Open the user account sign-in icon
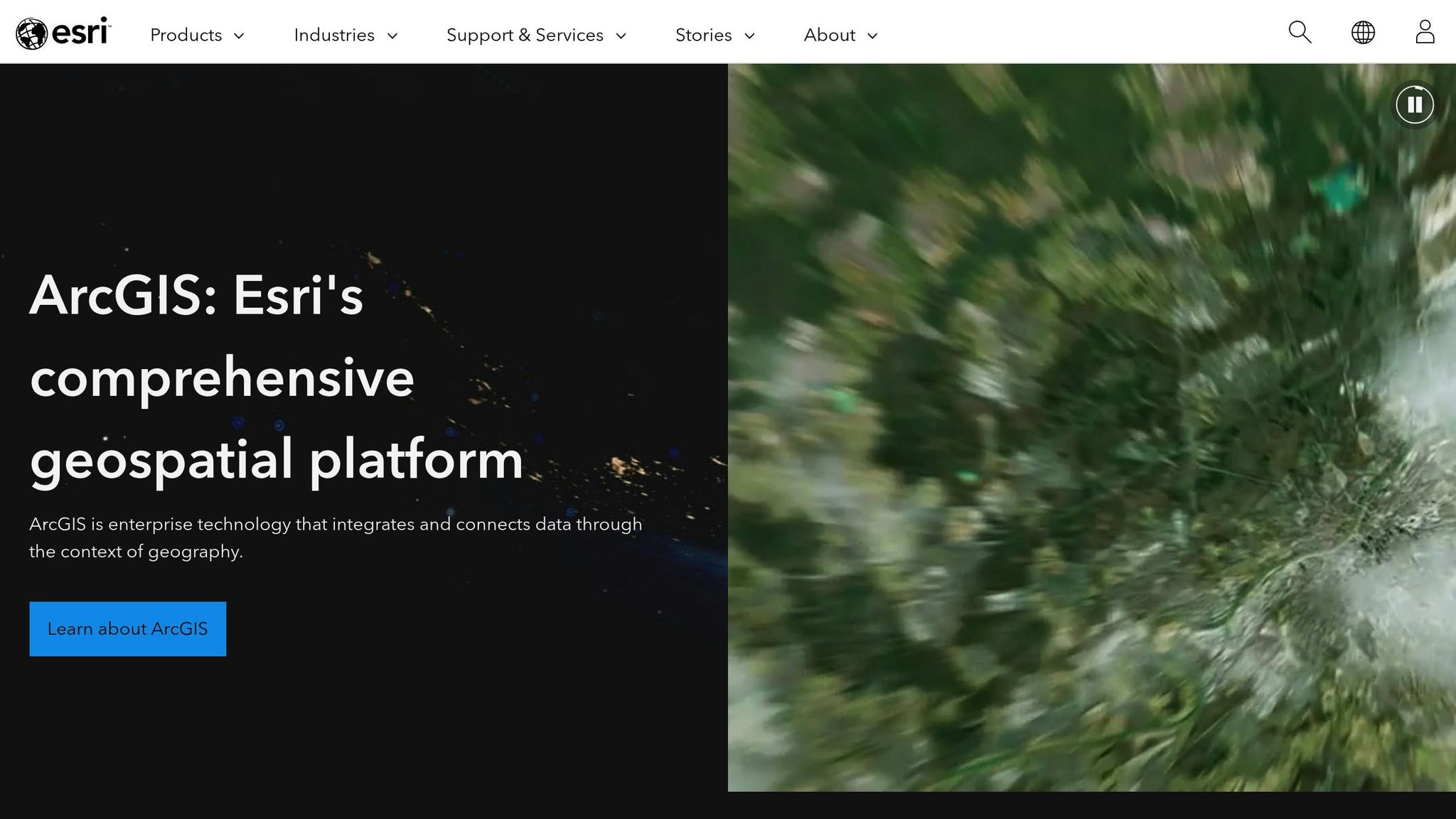1456x819 pixels. point(1425,32)
